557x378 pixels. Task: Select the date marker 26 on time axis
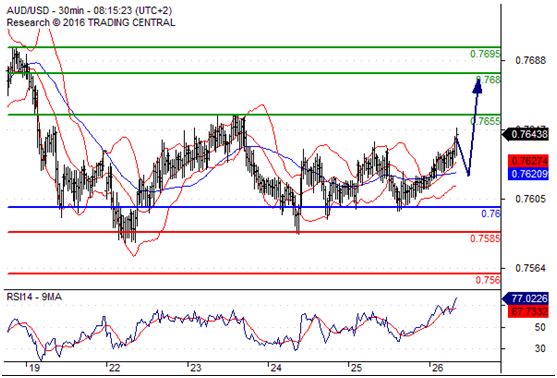tap(438, 368)
